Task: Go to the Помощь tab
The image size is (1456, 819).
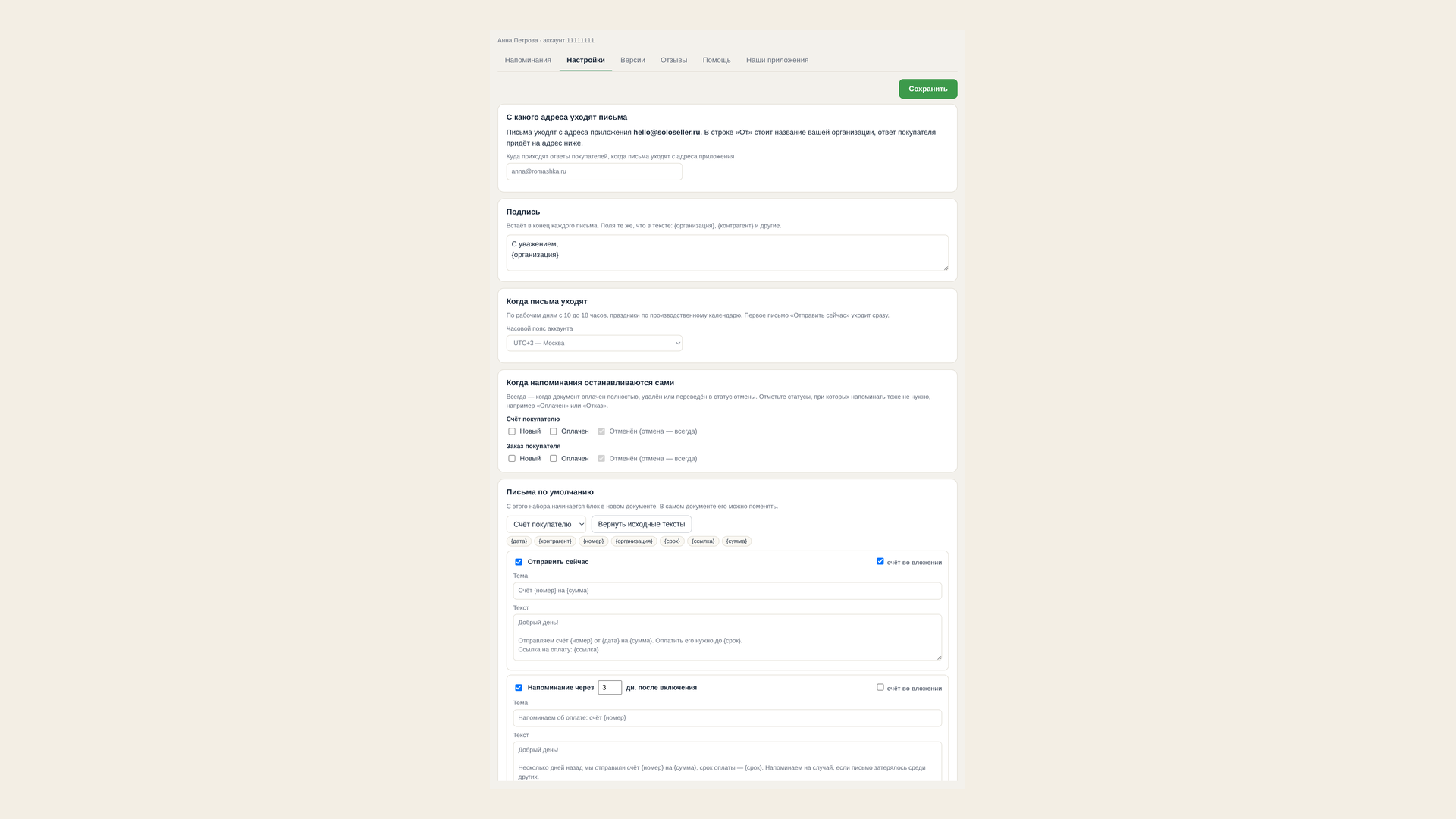Action: (x=717, y=60)
